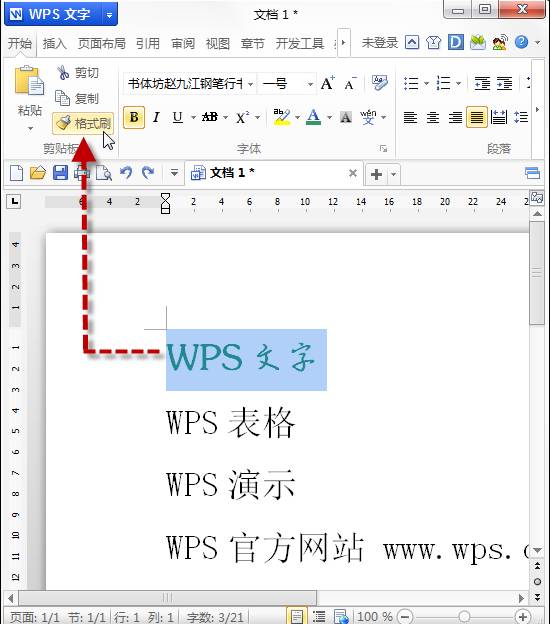Click the bullet list icon
This screenshot has height=624, width=550.
[411, 84]
